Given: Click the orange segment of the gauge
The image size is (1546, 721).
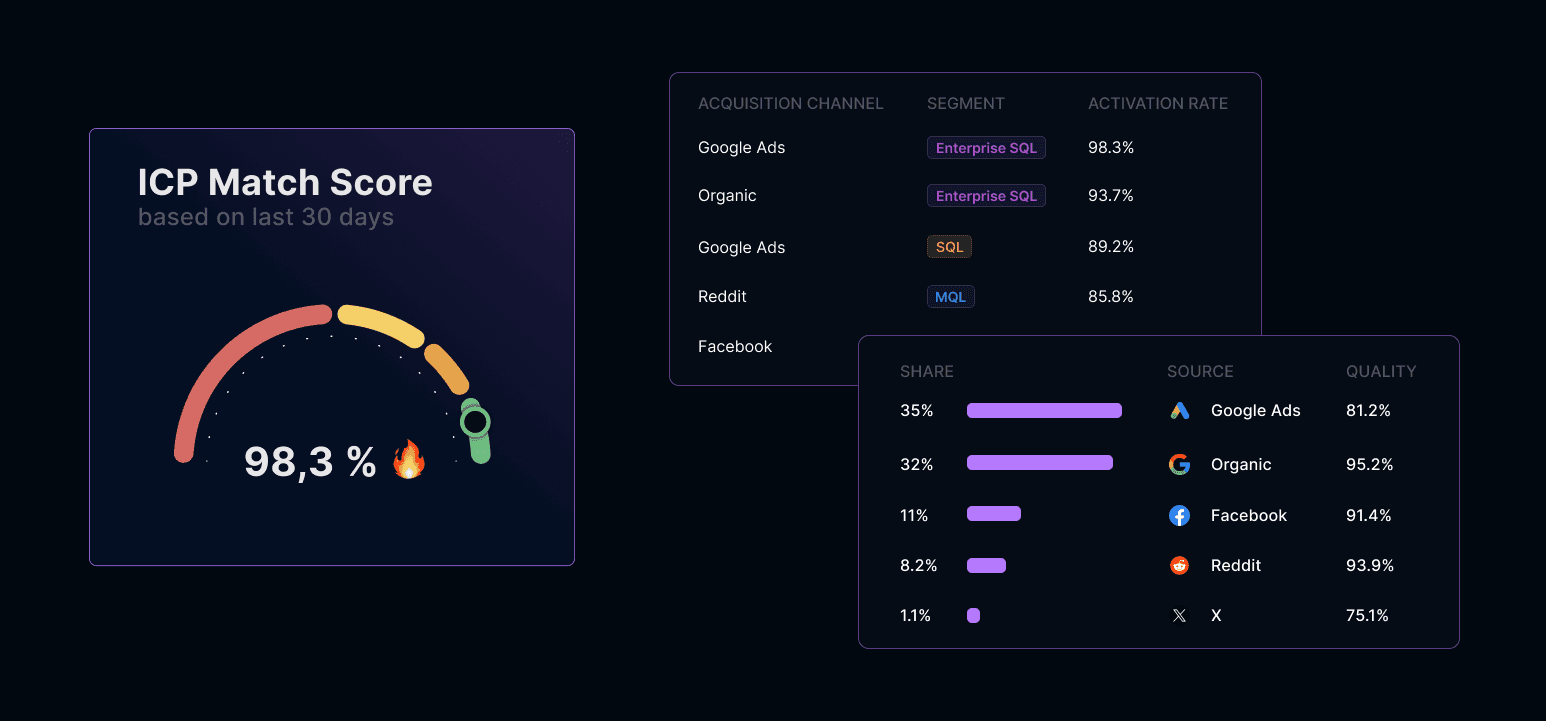Looking at the screenshot, I should pyautogui.click(x=447, y=369).
